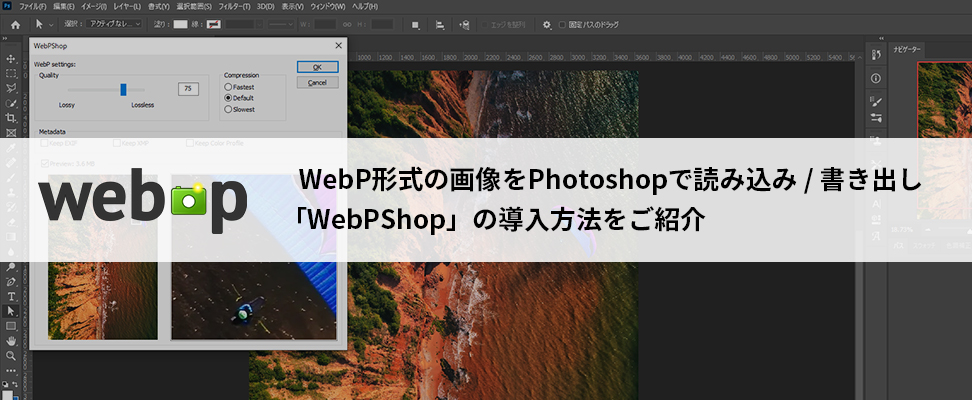Collapse the right panel dock double-arrow
Screen dimensions: 972x400
pyautogui.click(x=881, y=38)
